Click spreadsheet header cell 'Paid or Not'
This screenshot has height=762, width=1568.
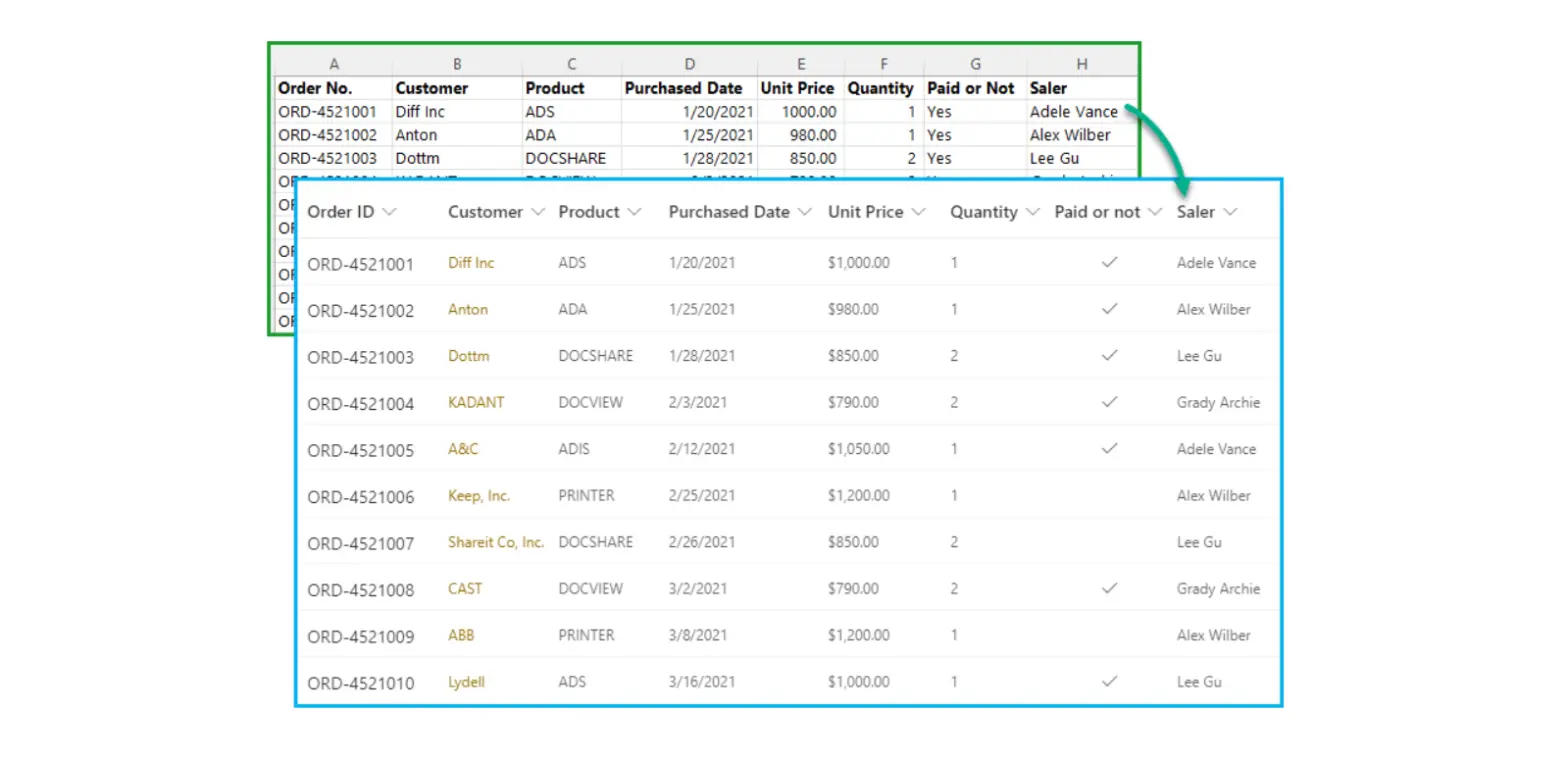(975, 88)
